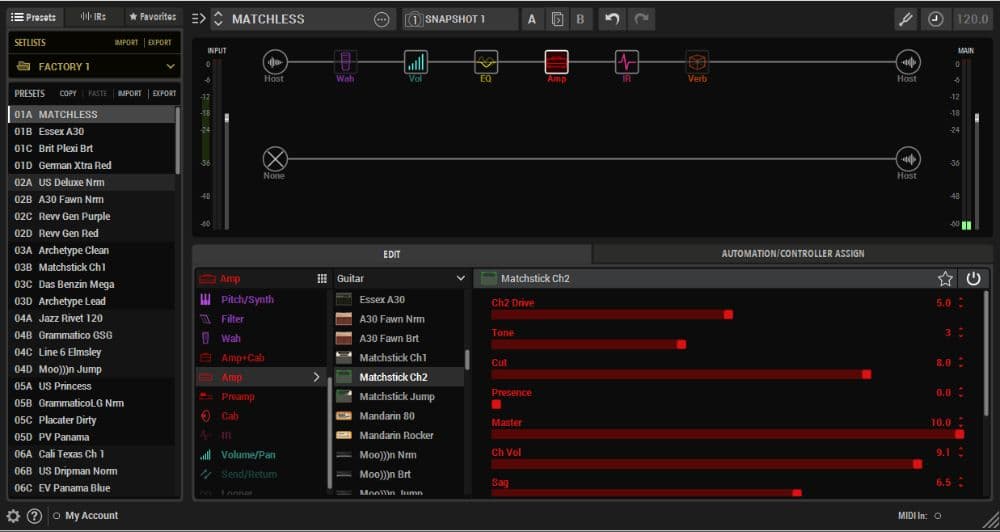Click the undo arrow button
The width and height of the screenshot is (1000, 532).
(612, 19)
